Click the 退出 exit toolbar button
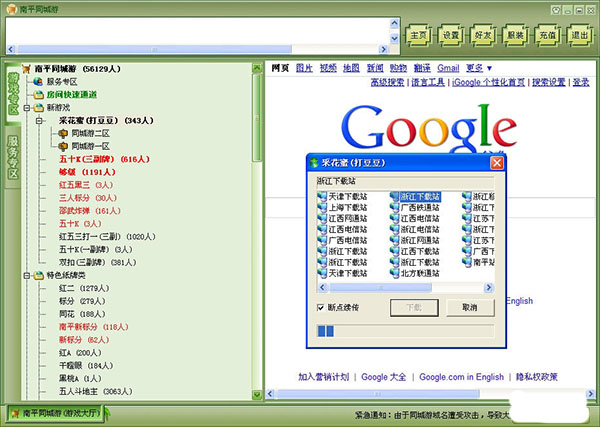 pos(578,34)
